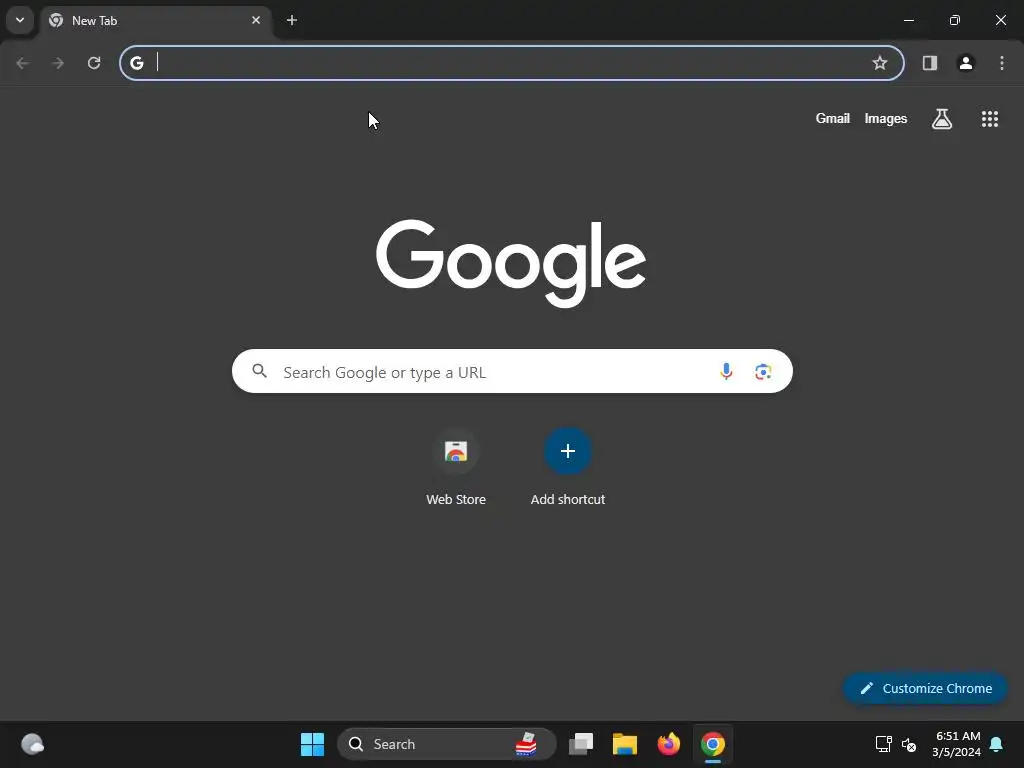Click the muted volume tray icon
Image resolution: width=1024 pixels, height=768 pixels.
[x=908, y=744]
